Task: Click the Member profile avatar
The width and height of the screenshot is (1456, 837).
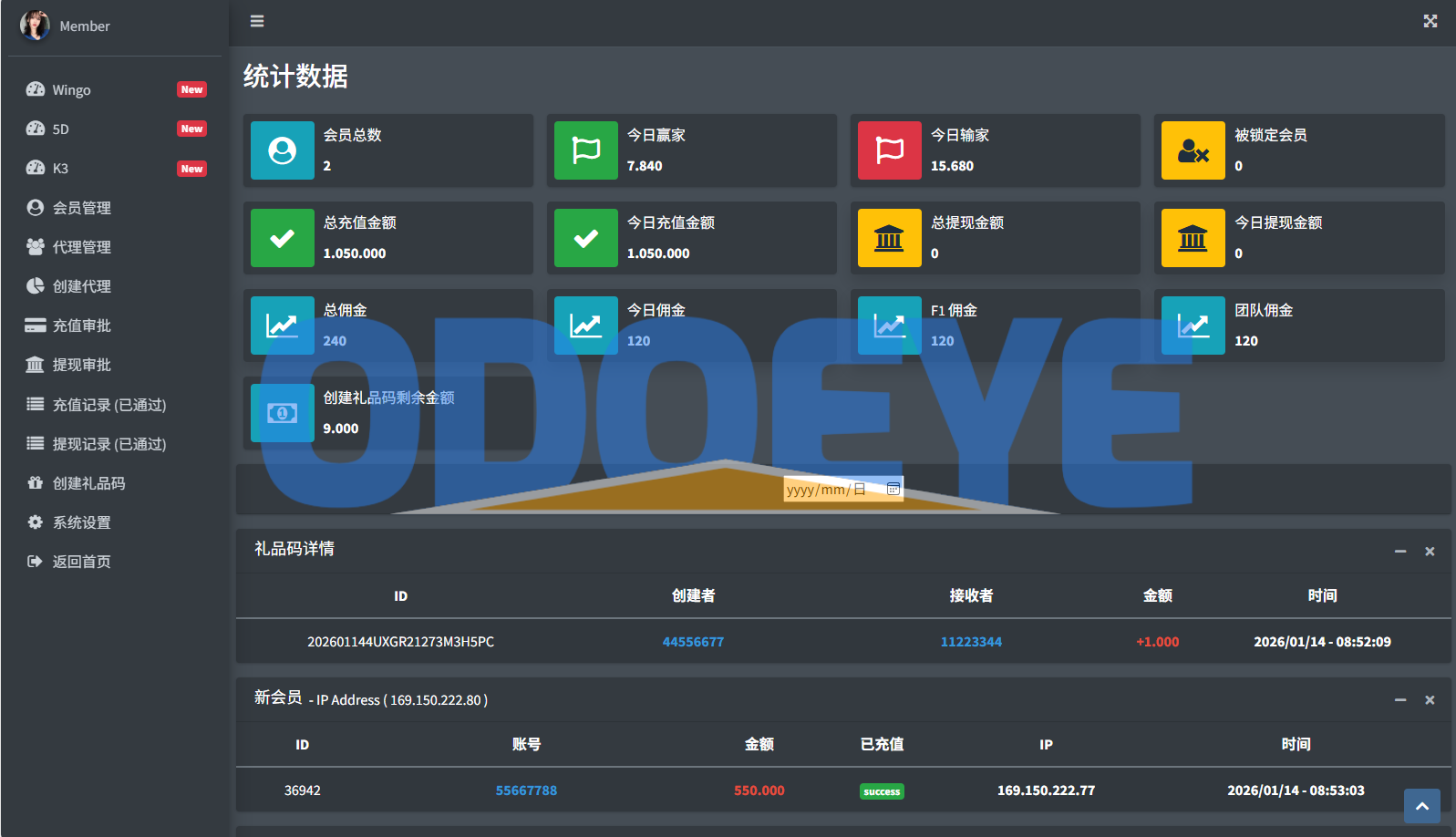Action: pyautogui.click(x=35, y=26)
